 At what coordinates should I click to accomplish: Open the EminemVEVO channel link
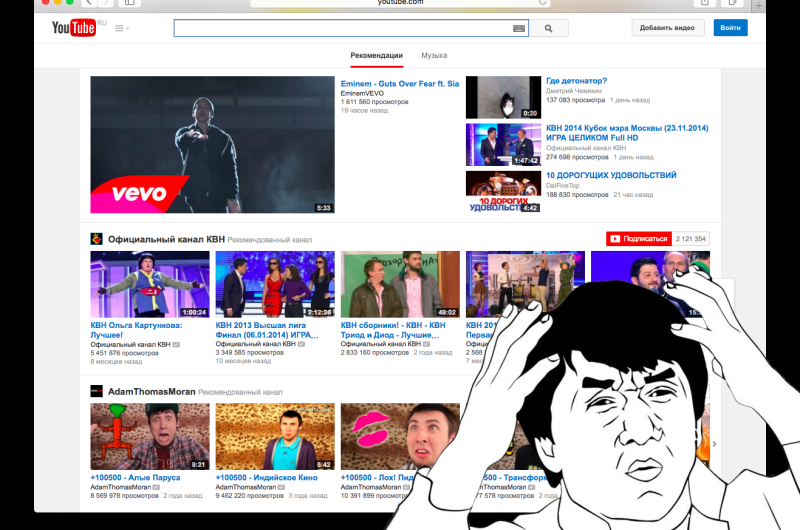362,93
